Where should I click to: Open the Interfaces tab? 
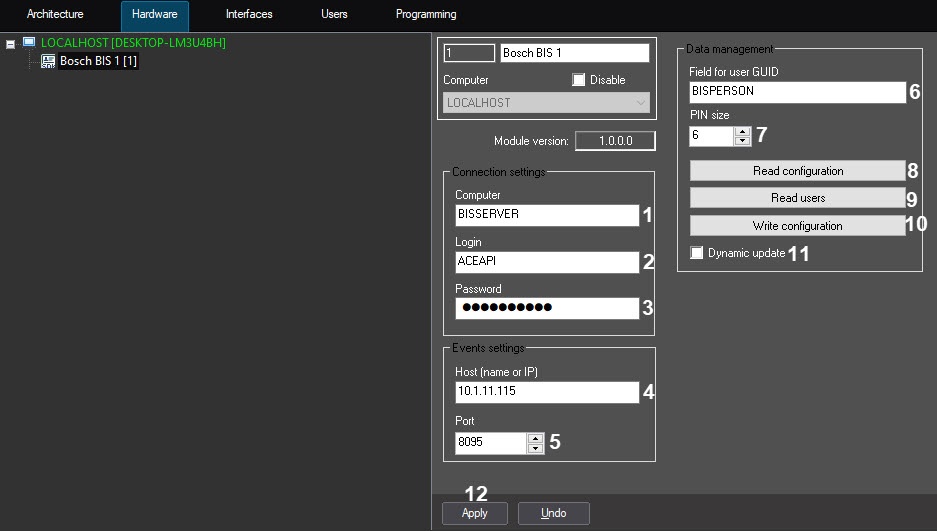pyautogui.click(x=249, y=15)
